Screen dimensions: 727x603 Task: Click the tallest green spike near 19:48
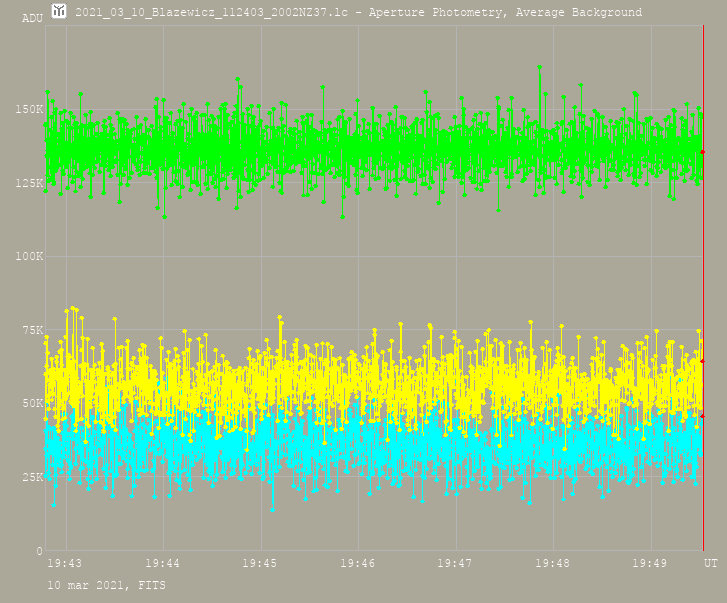(x=540, y=67)
